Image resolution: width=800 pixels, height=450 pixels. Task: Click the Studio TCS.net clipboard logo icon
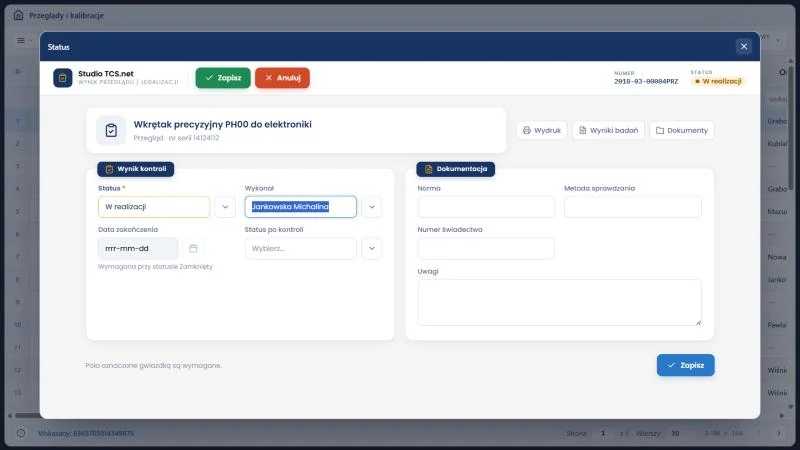tap(63, 78)
